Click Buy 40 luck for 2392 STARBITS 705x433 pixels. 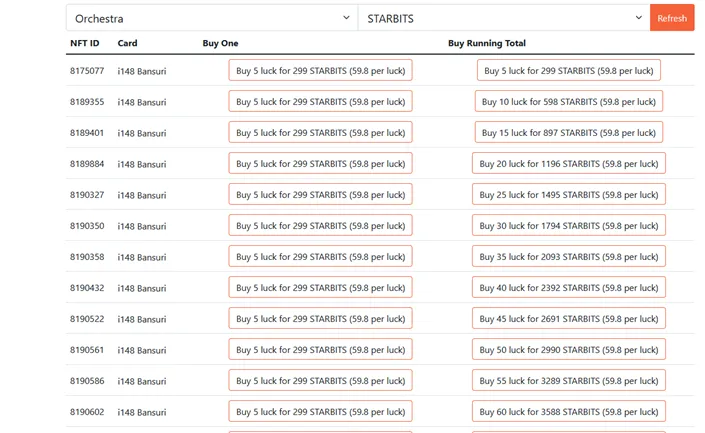click(569, 287)
